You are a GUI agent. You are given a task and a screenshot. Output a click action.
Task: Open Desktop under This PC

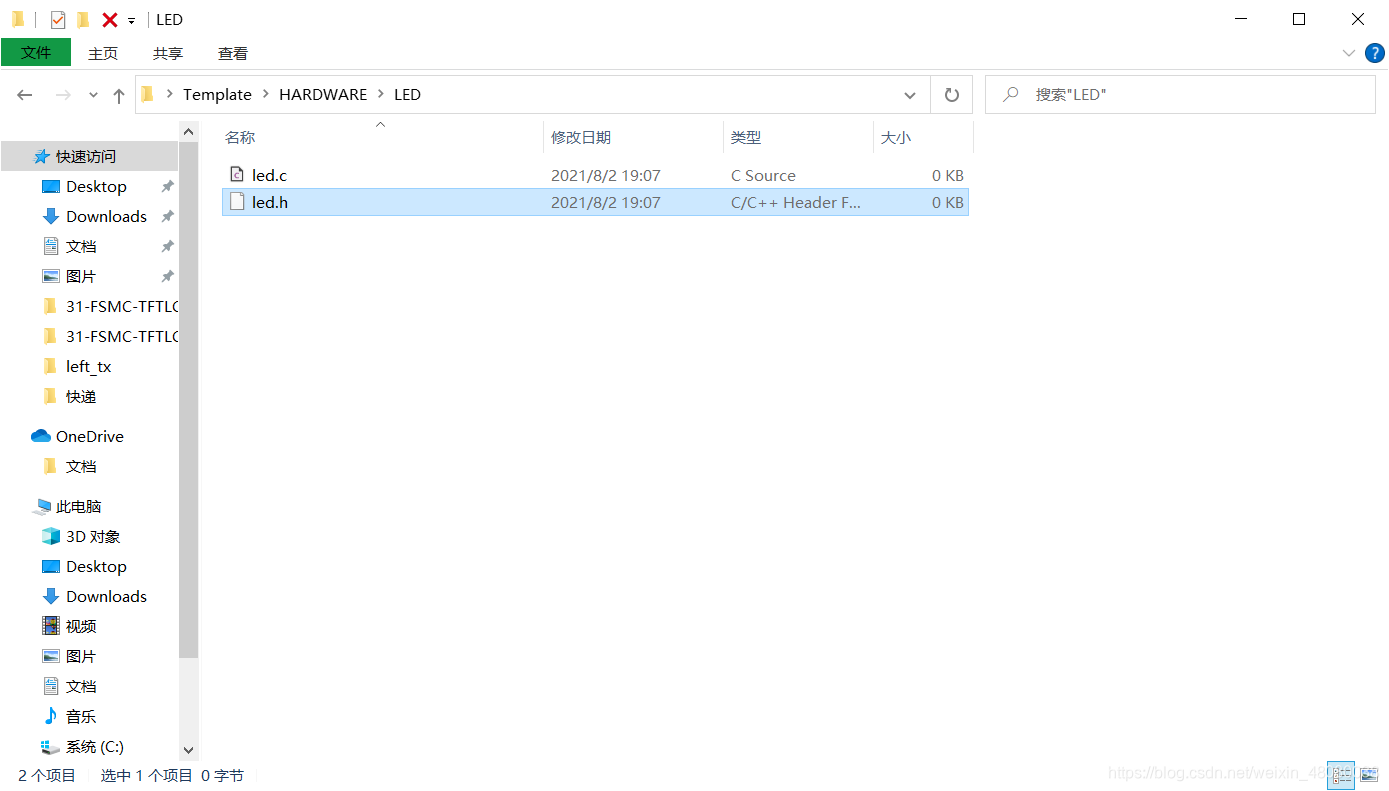click(96, 567)
